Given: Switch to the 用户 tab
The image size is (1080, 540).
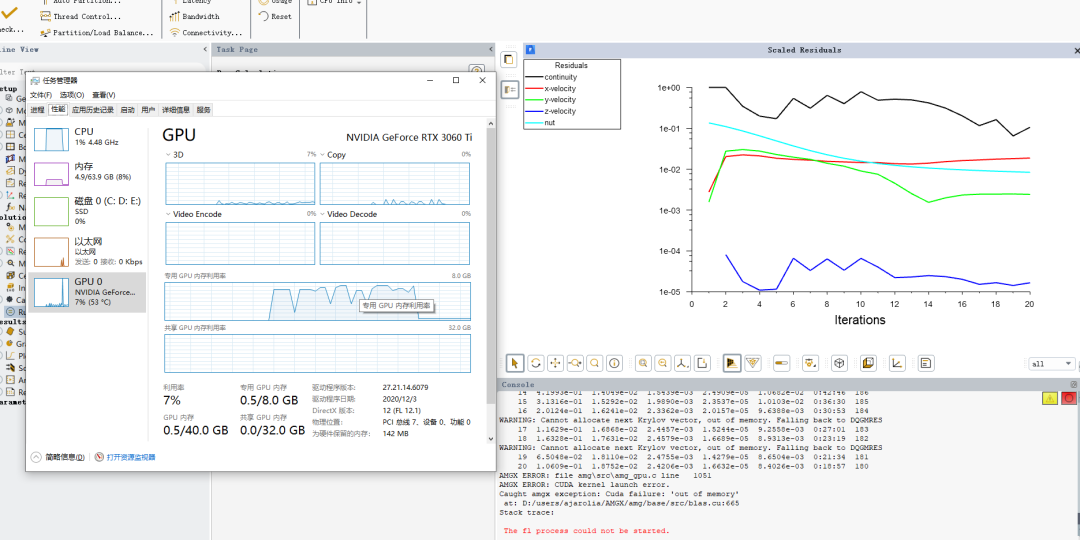Looking at the screenshot, I should click(148, 110).
